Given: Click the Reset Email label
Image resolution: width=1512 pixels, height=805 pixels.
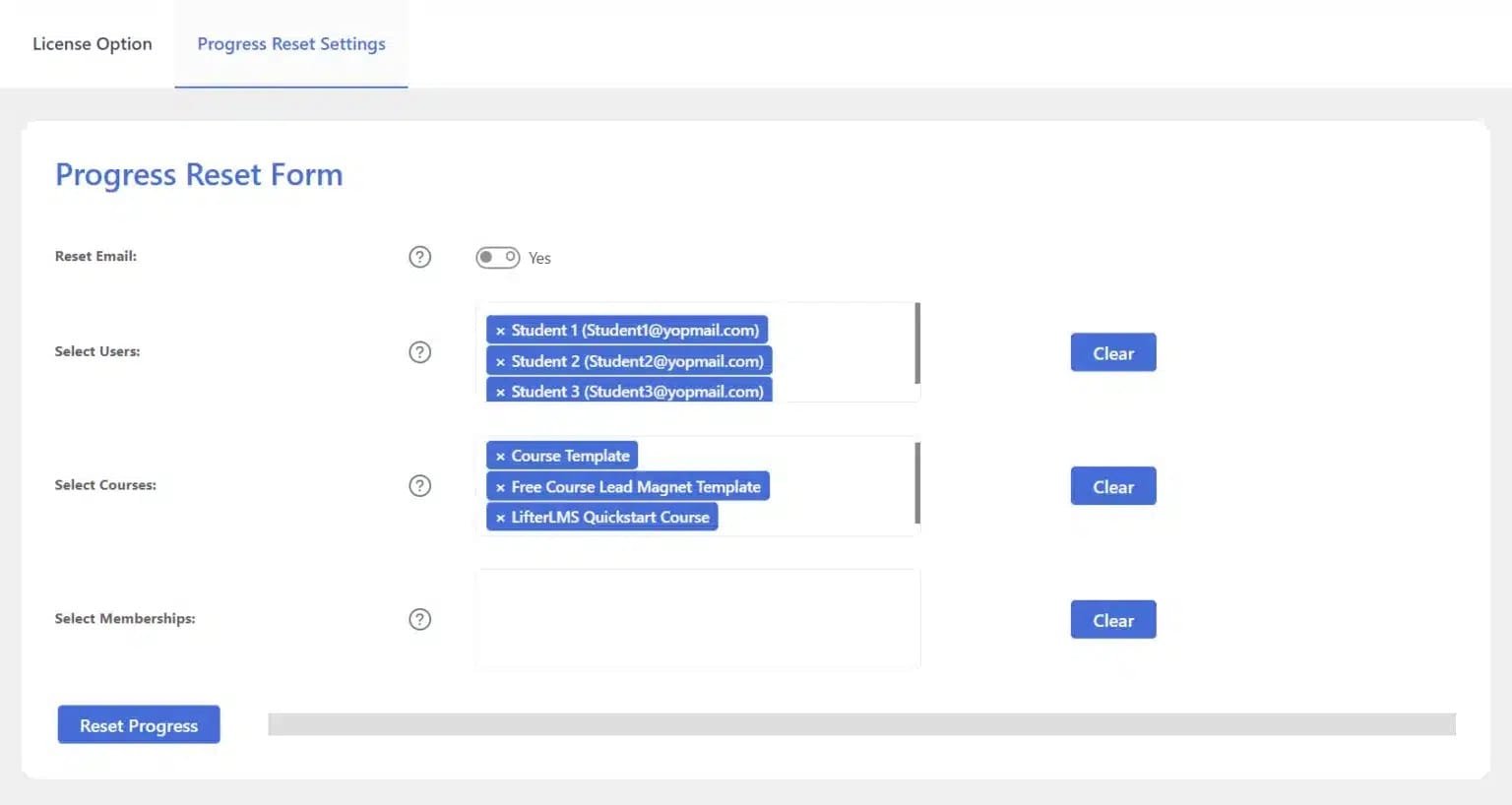Looking at the screenshot, I should point(95,256).
